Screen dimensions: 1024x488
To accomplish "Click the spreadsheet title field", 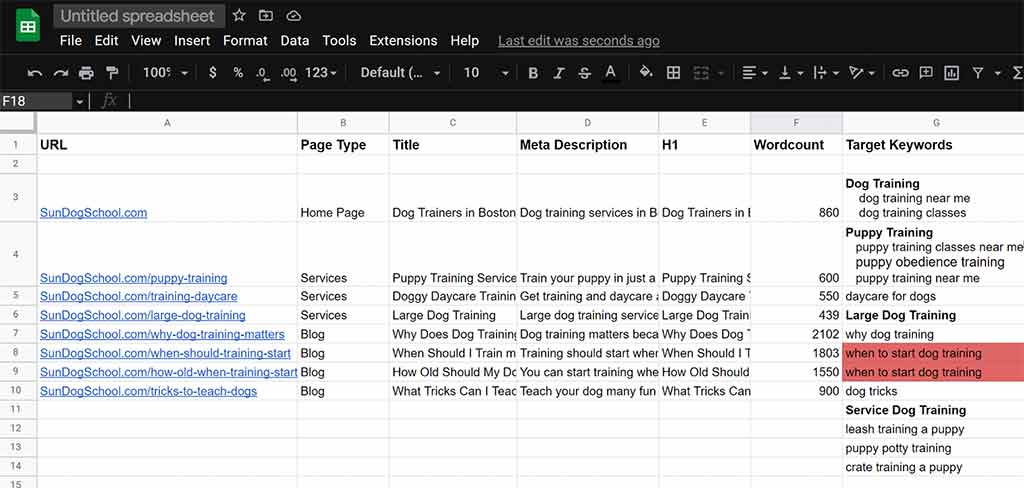I will click(137, 16).
